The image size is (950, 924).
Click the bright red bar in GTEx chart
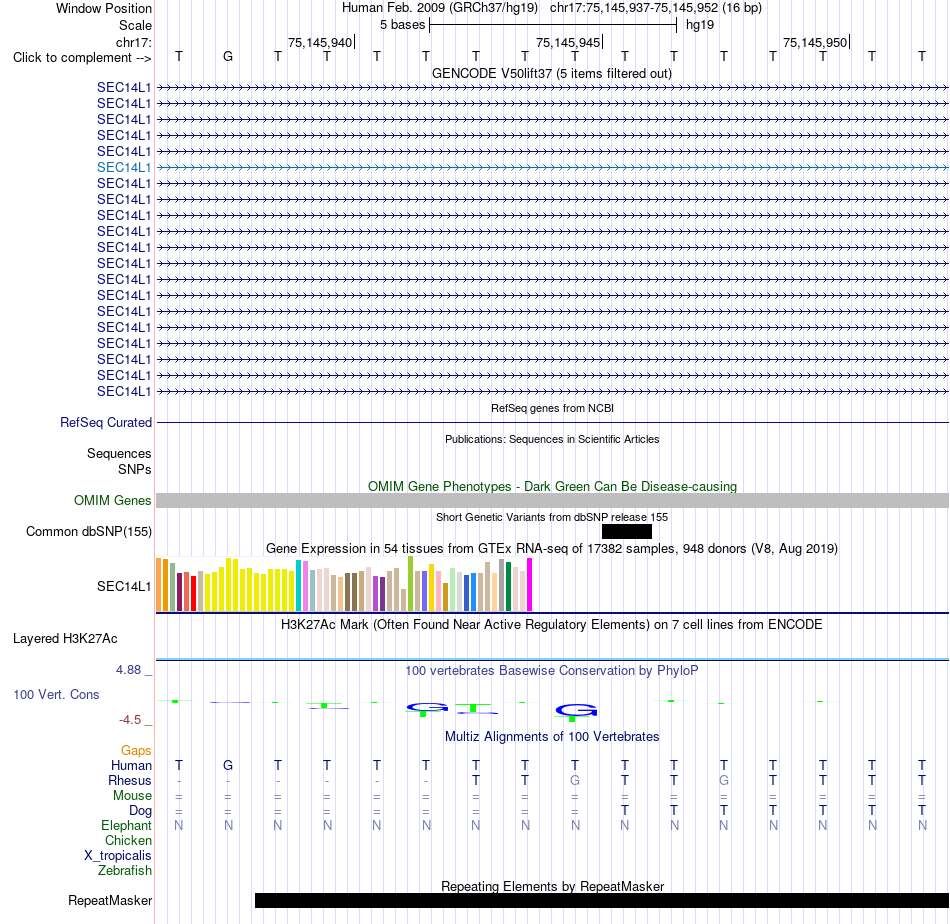194,593
